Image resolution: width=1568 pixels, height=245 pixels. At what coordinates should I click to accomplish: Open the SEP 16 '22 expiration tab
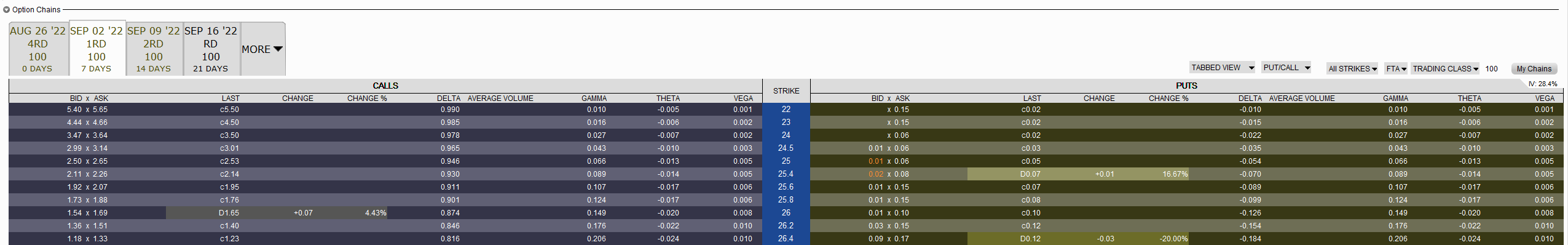click(x=211, y=49)
